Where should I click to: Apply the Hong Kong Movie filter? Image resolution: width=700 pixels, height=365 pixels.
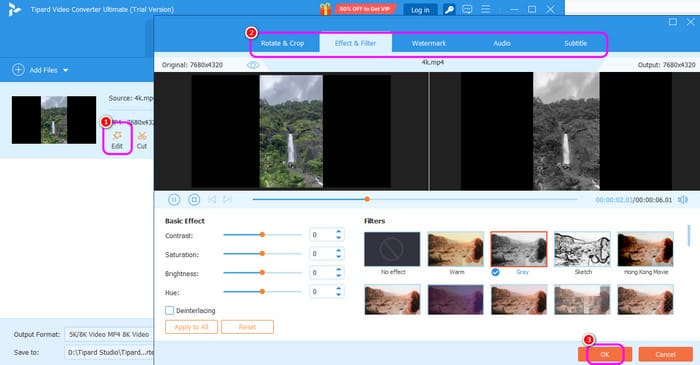coord(646,249)
